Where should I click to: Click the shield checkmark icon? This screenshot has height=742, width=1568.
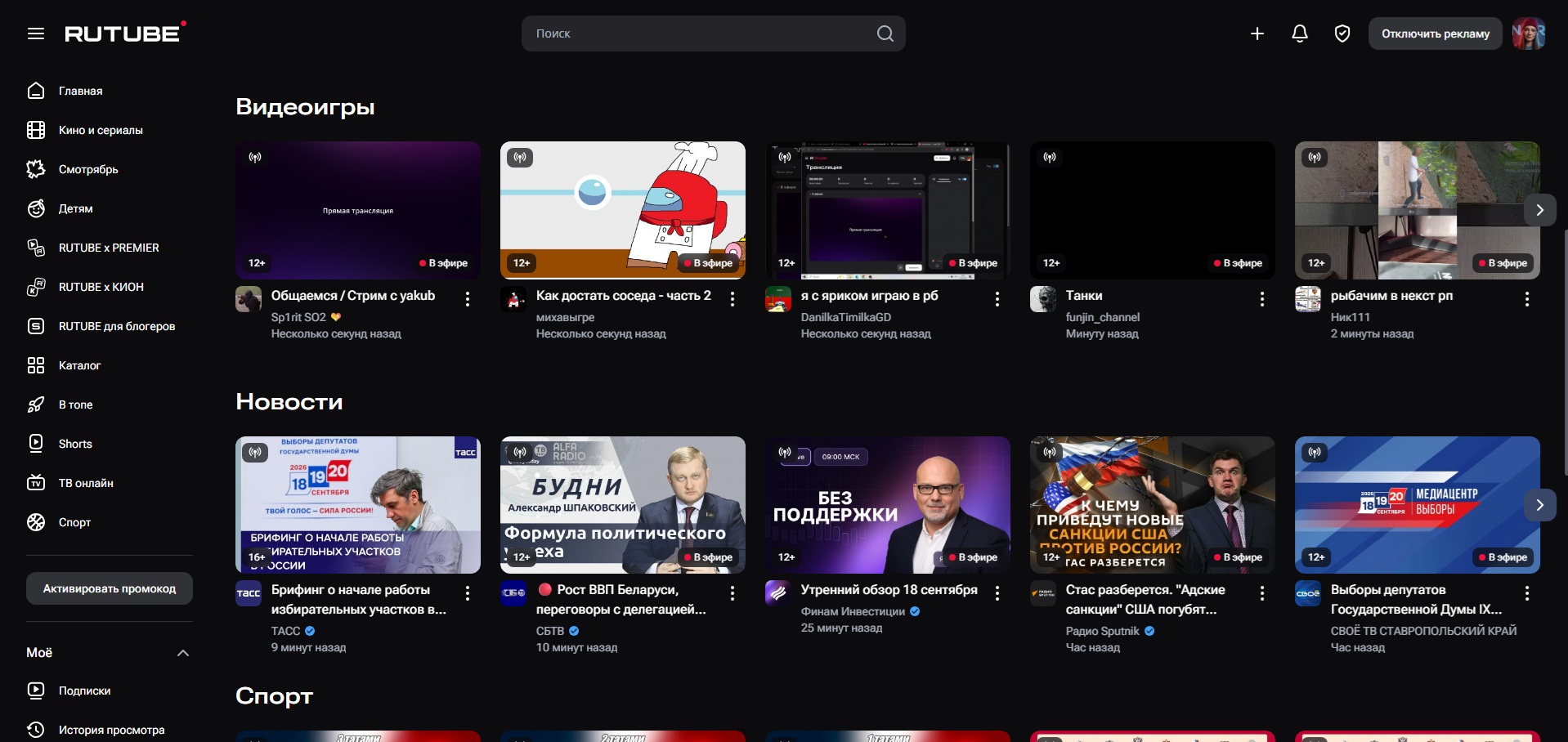pyautogui.click(x=1342, y=34)
